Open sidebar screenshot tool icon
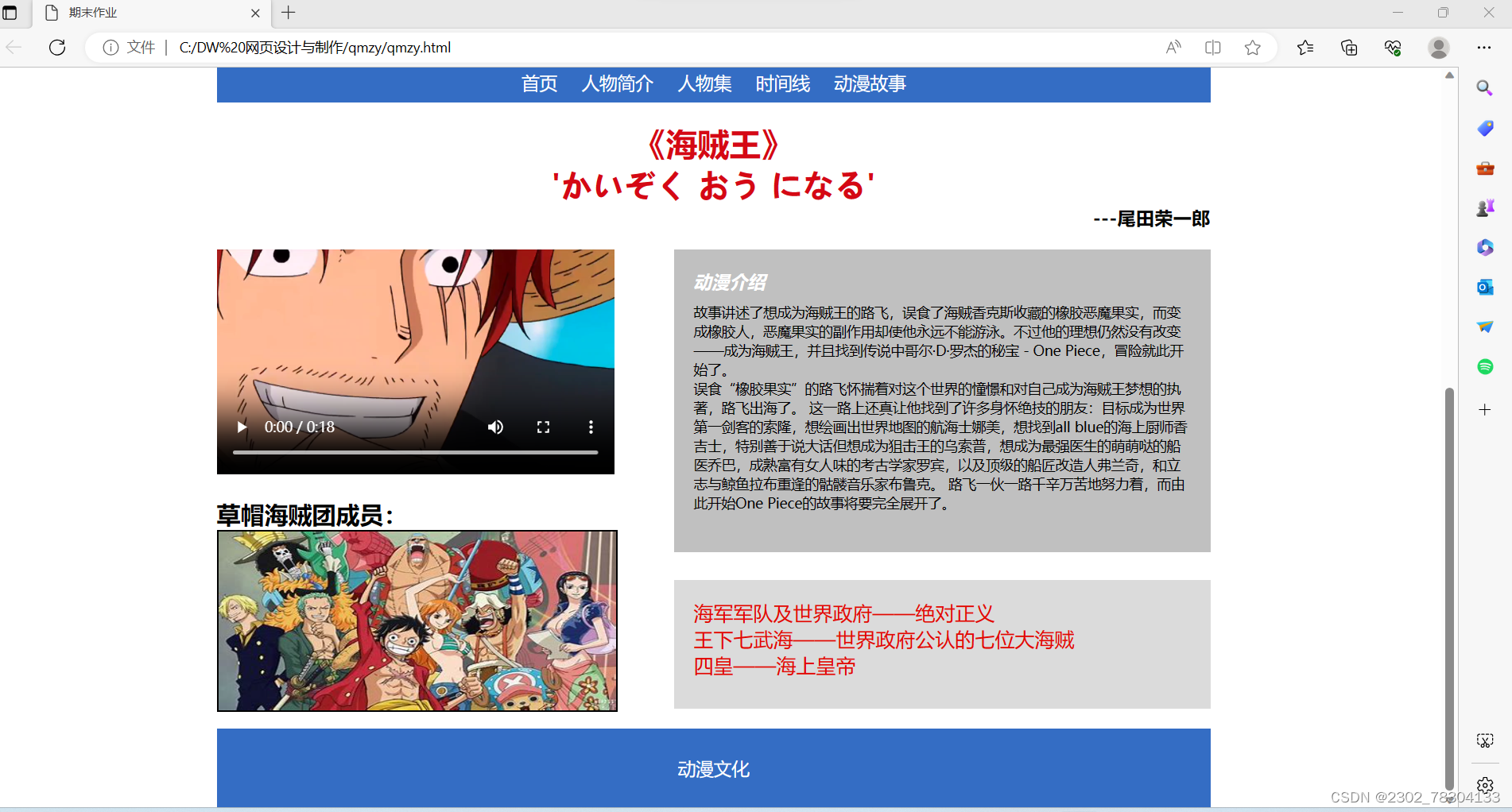The image size is (1512, 812). [1485, 740]
